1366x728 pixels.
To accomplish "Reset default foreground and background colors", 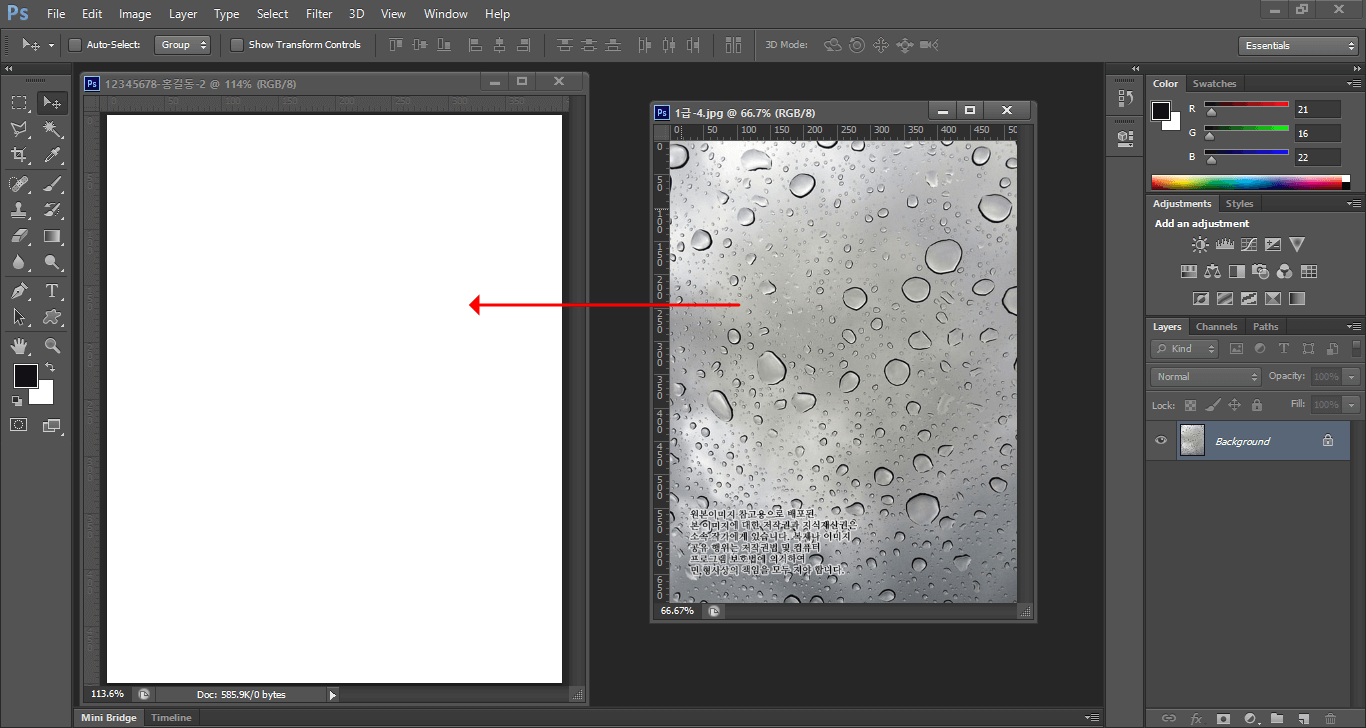I will coord(17,401).
